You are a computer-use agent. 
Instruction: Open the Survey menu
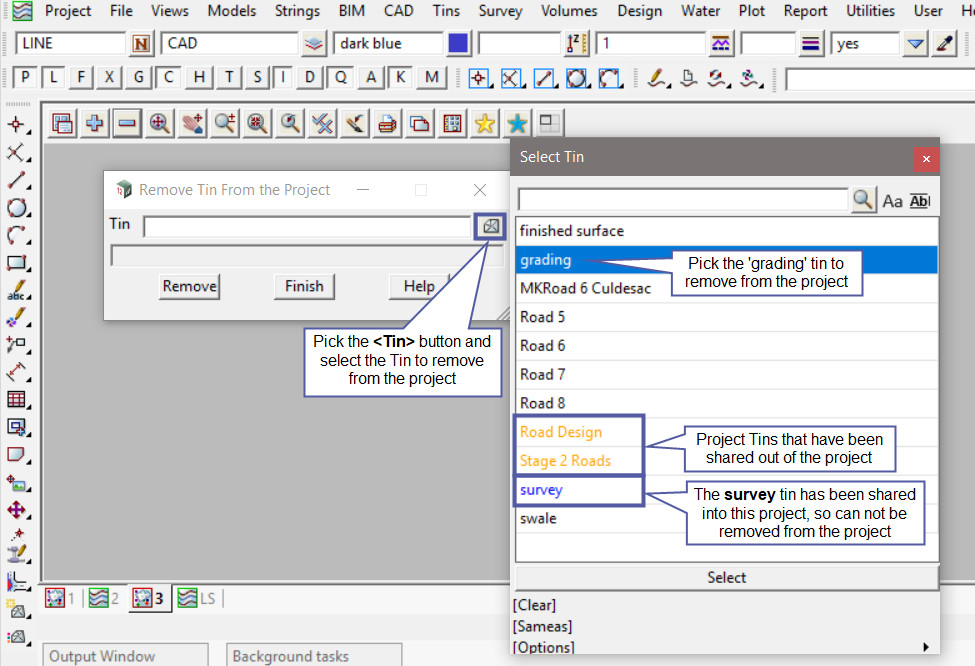[500, 11]
